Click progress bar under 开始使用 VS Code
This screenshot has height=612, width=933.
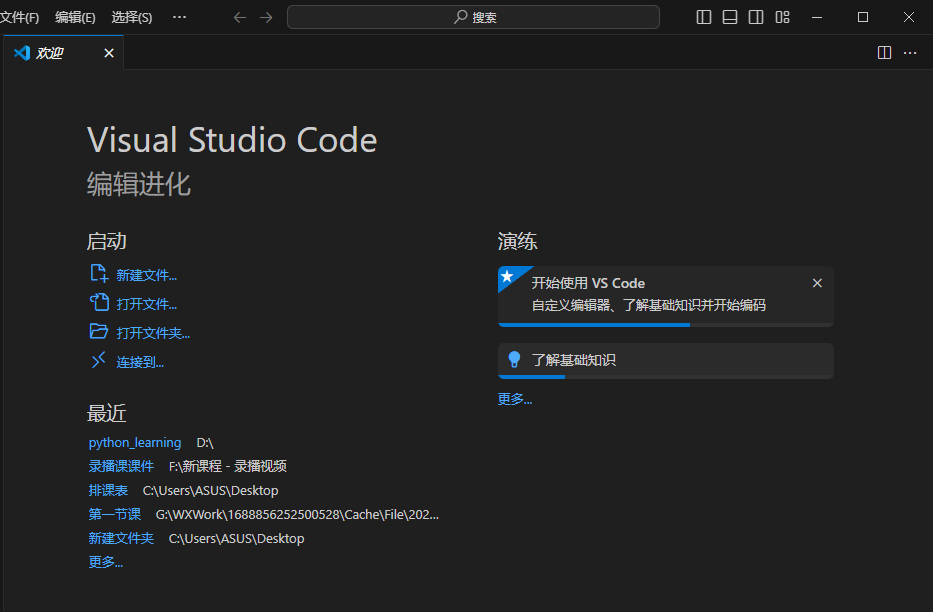coord(665,325)
